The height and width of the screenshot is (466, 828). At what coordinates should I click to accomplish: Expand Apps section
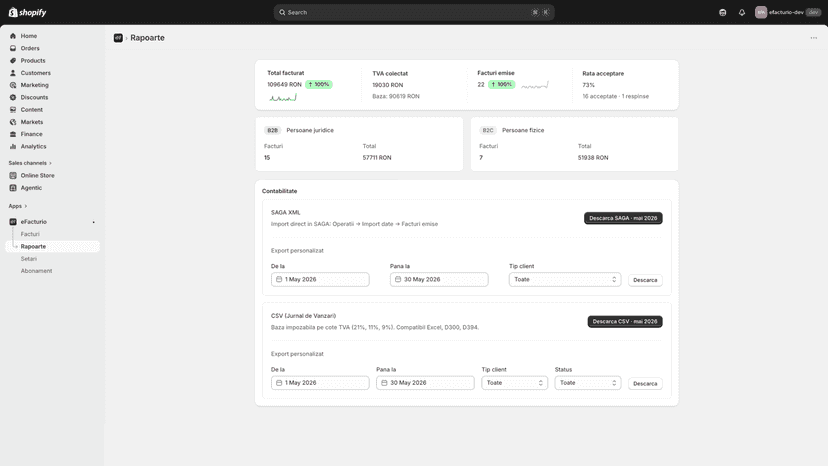tap(17, 206)
